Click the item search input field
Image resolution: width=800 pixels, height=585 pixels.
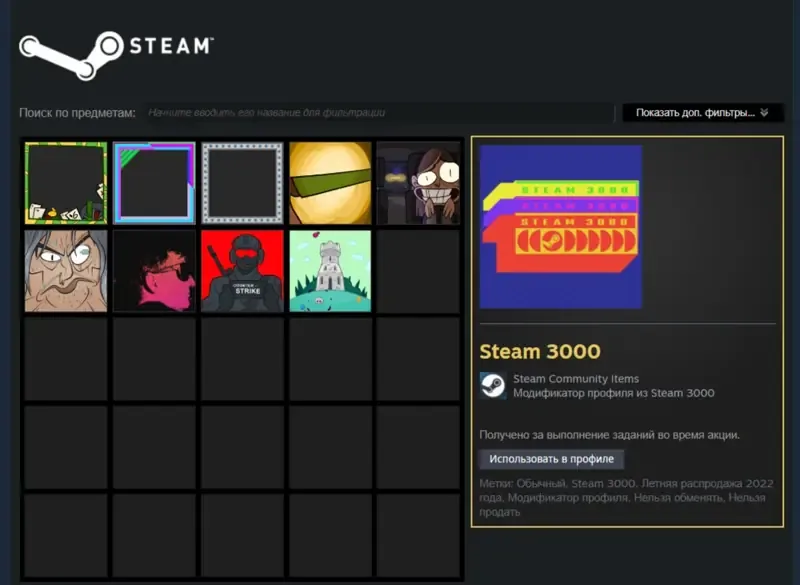coord(378,113)
